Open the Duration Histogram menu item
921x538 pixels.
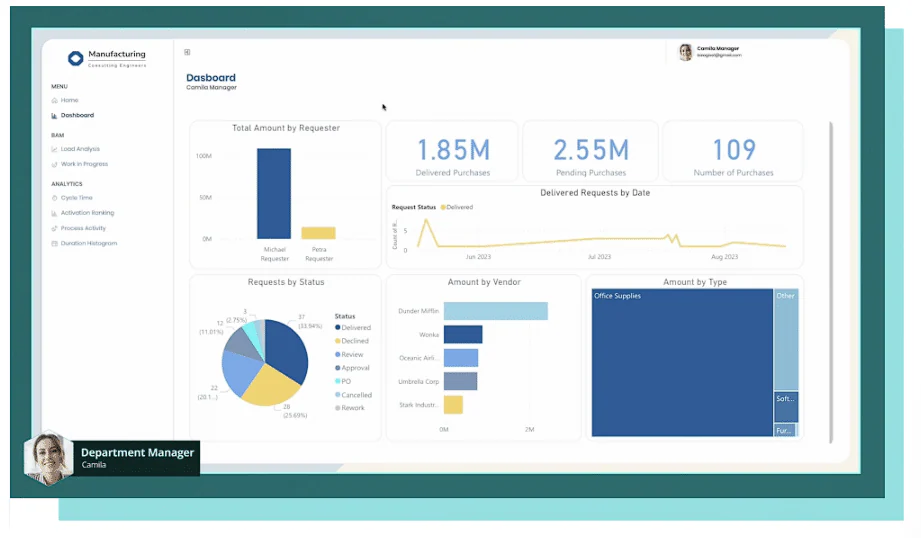pyautogui.click(x=89, y=243)
